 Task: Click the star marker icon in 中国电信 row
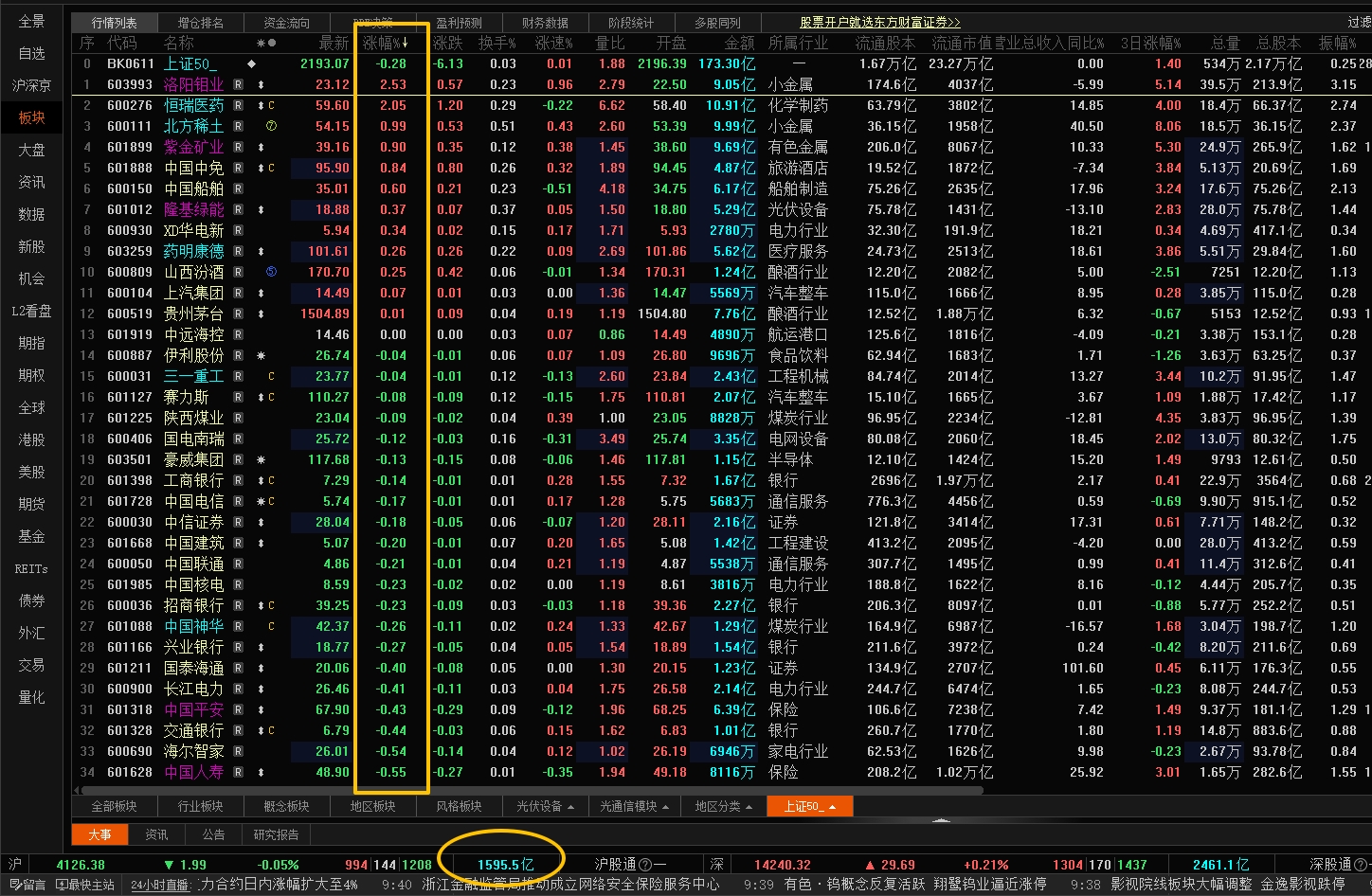tap(262, 501)
